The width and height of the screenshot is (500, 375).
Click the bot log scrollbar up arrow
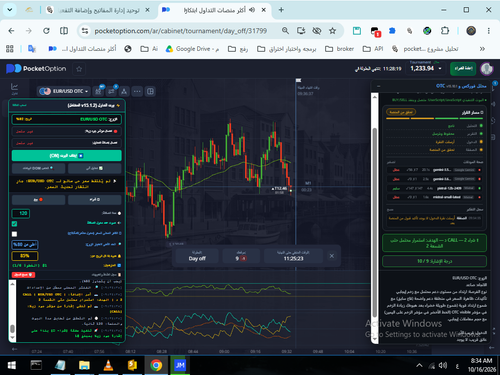tap(12, 284)
